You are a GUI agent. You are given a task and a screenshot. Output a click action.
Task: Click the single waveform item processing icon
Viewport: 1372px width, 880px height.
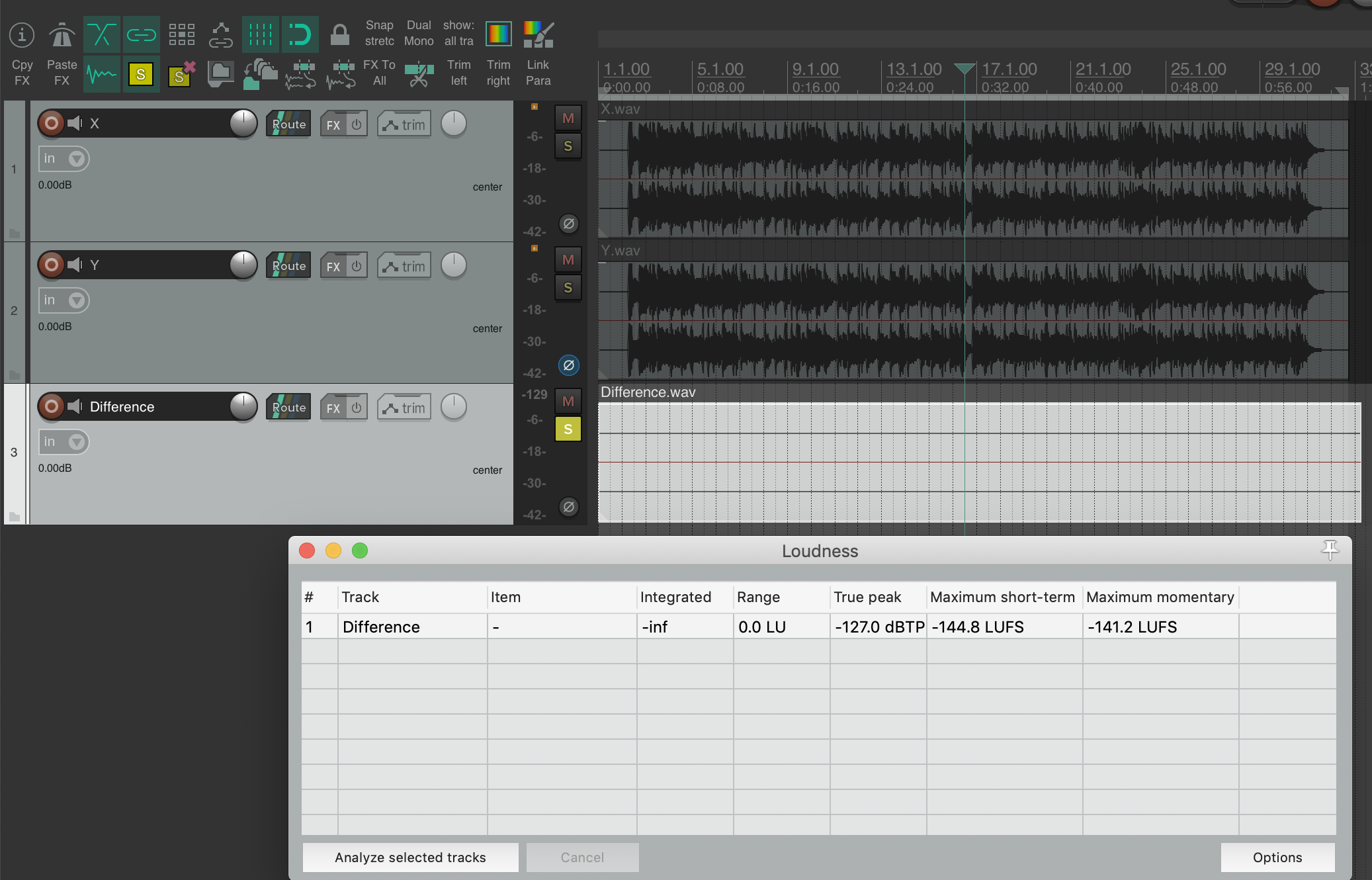pyautogui.click(x=341, y=74)
